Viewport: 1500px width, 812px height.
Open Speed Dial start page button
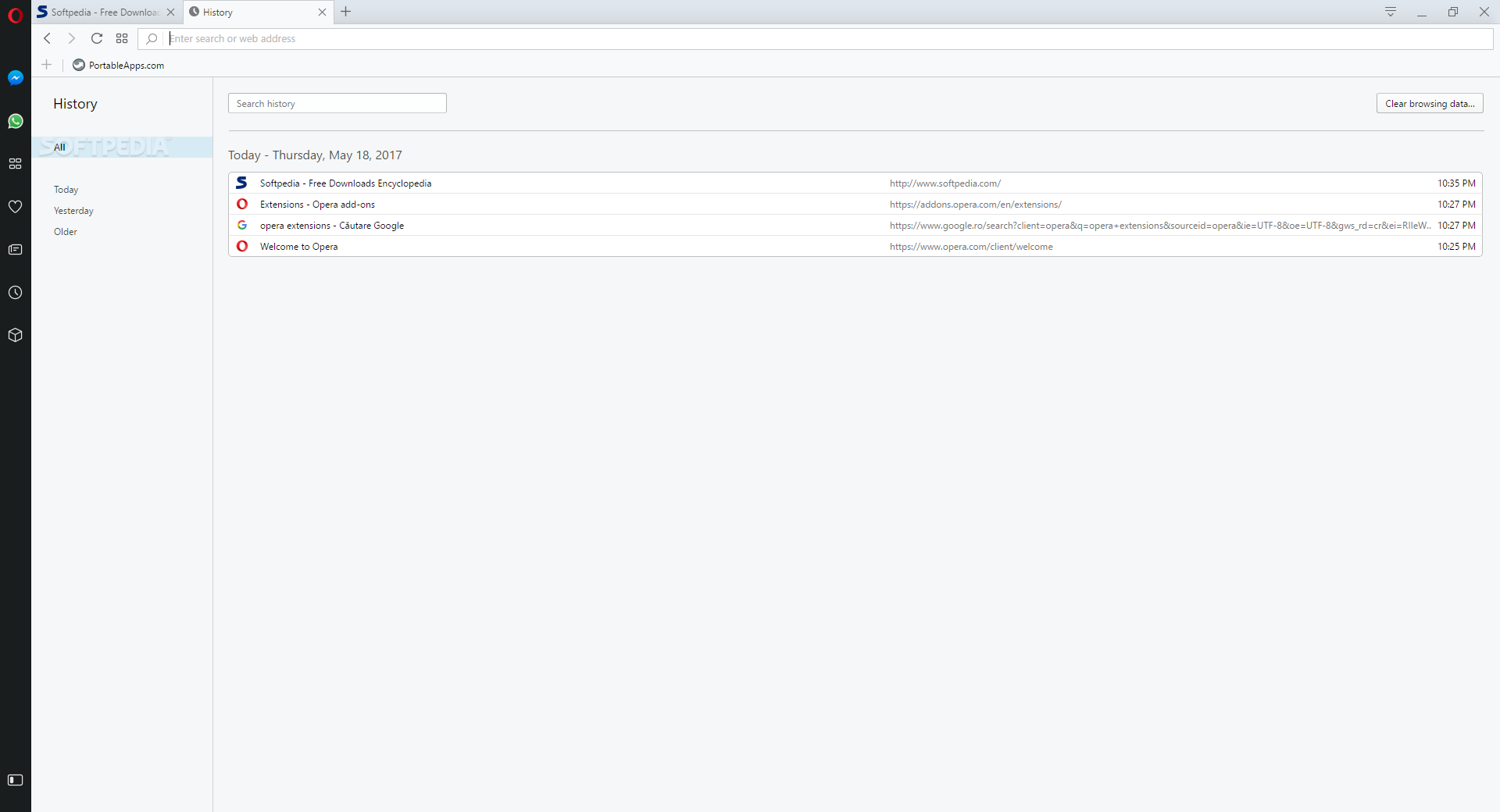click(122, 38)
